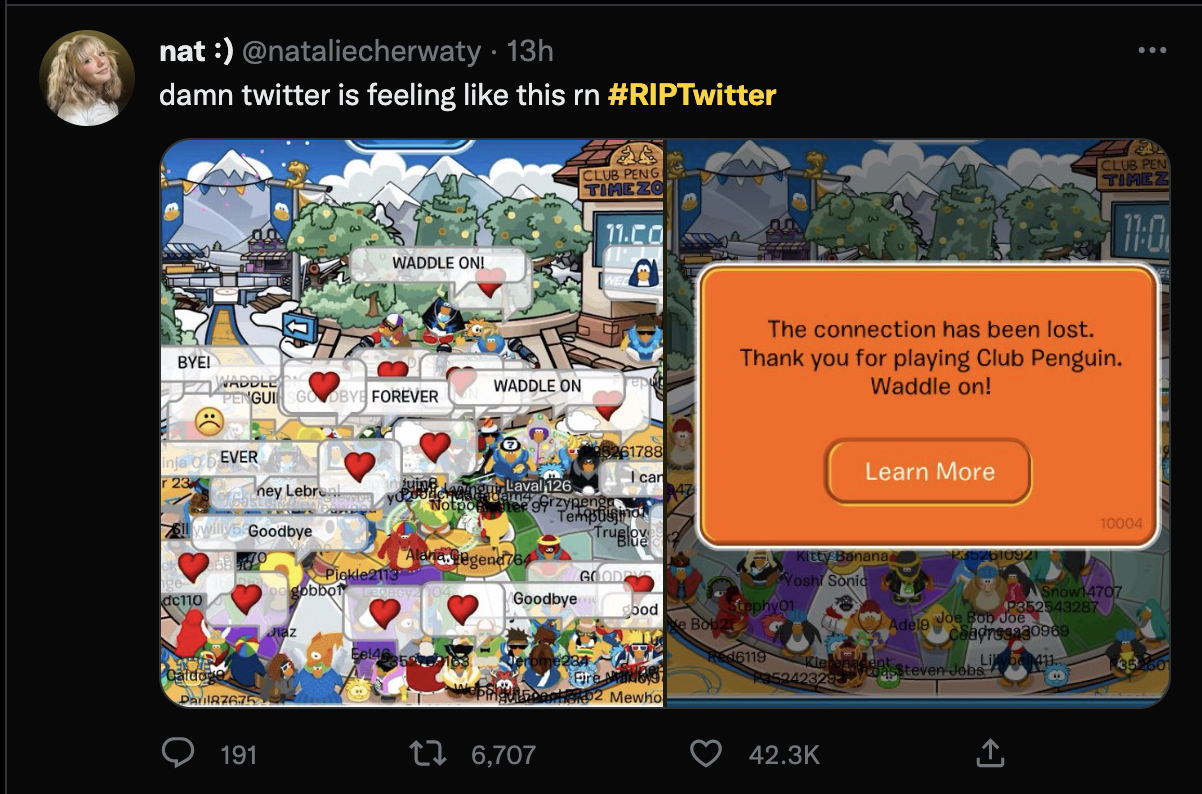Click the blue left-arrow sign in image
The width and height of the screenshot is (1202, 794).
point(296,327)
